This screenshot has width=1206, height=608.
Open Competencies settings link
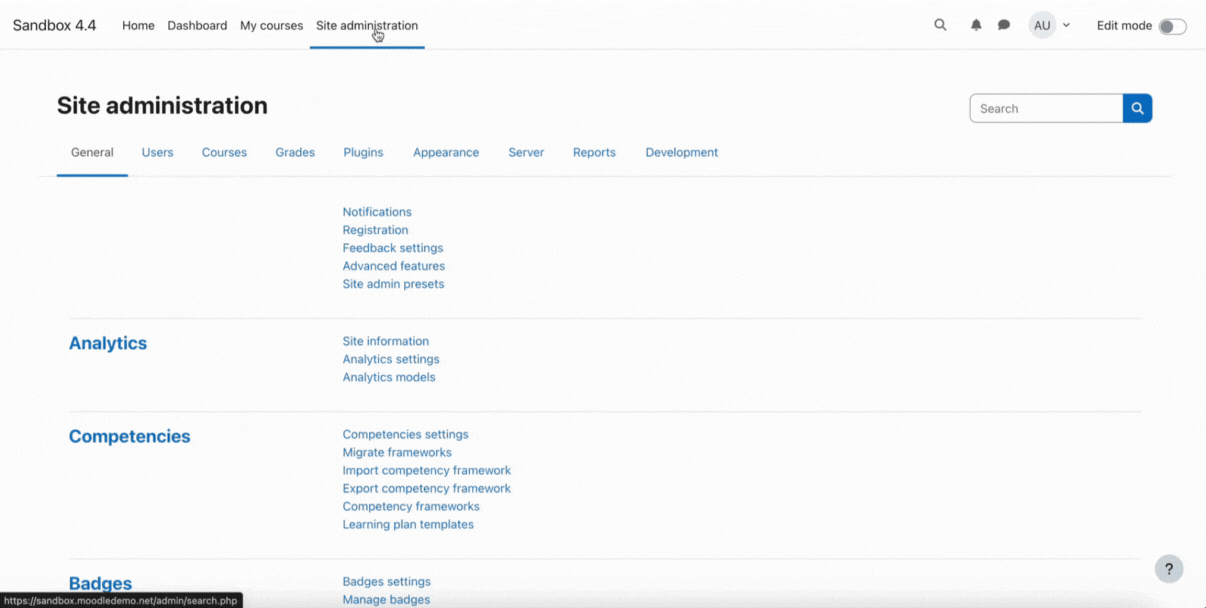[406, 434]
